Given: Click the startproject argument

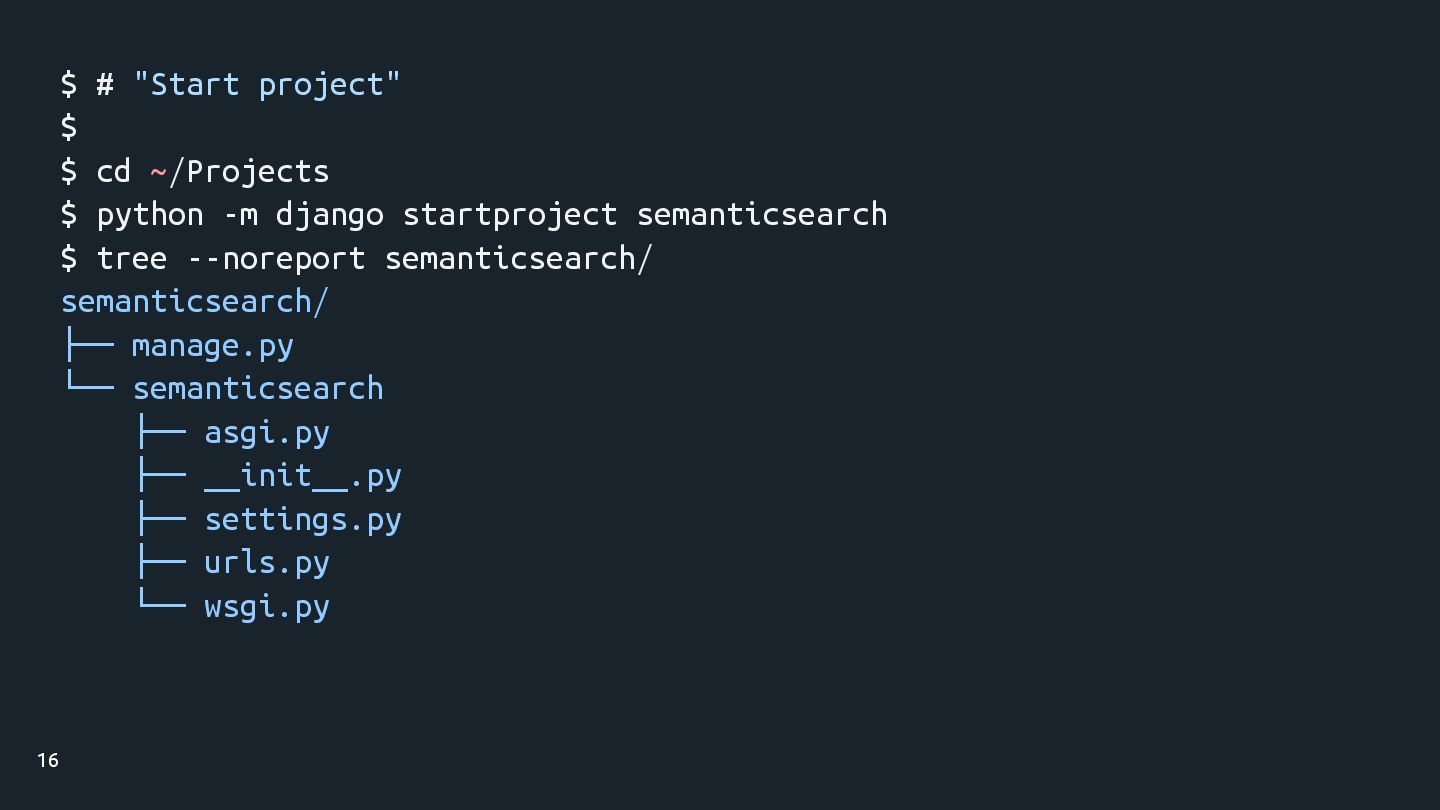Looking at the screenshot, I should click(x=510, y=214).
